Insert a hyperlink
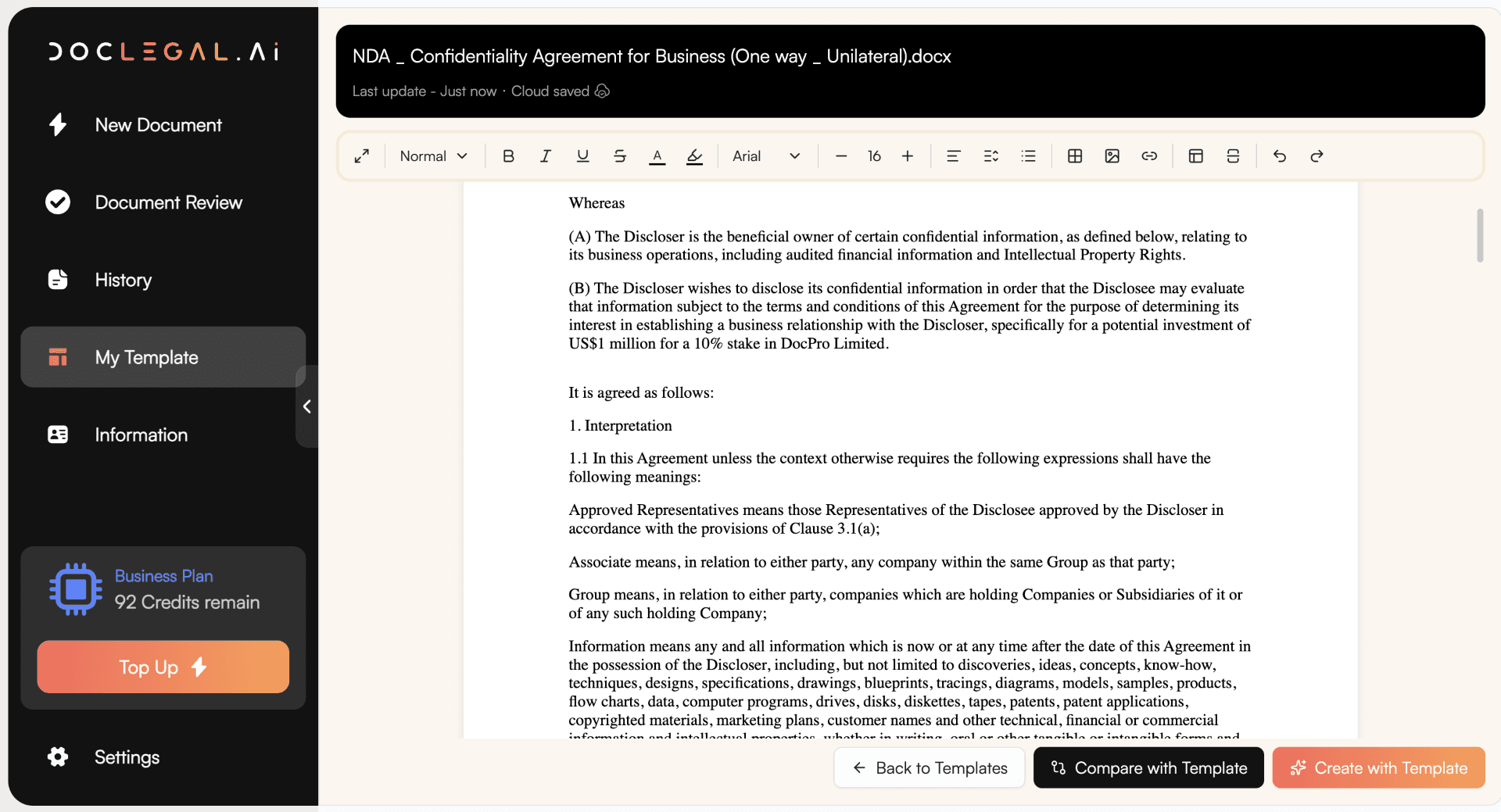 click(x=1149, y=156)
